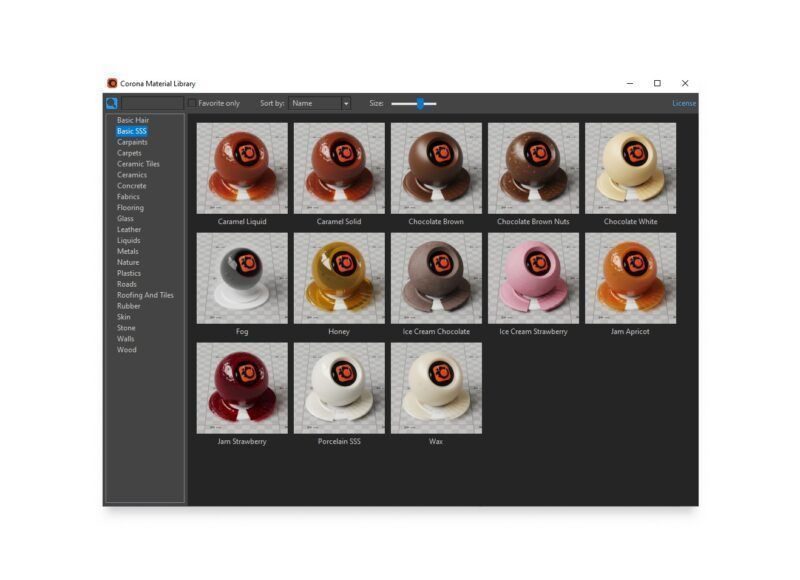Pick the Honey material preview
This screenshot has width=800, height=580.
click(x=339, y=278)
